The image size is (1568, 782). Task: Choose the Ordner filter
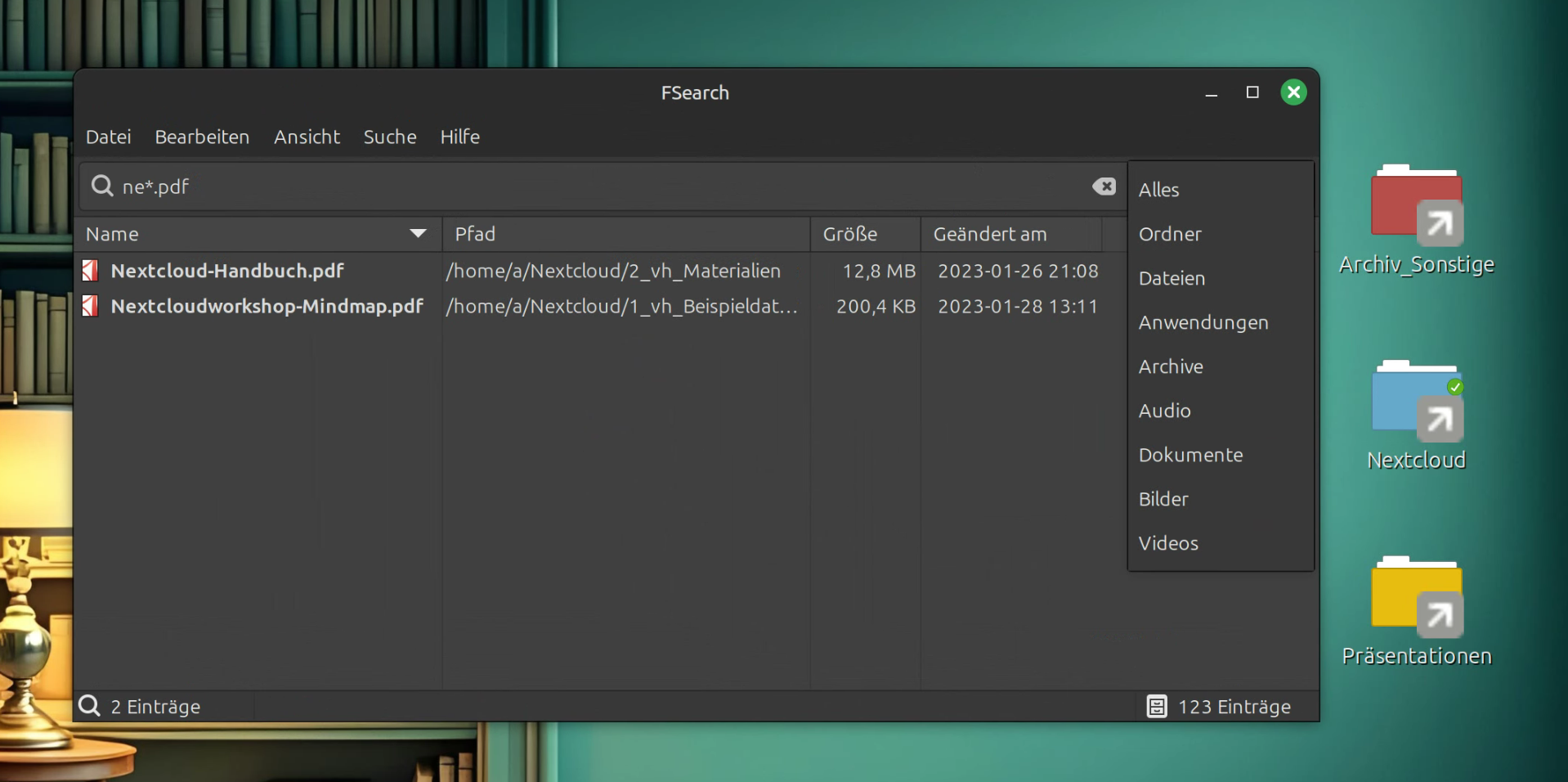coord(1221,234)
